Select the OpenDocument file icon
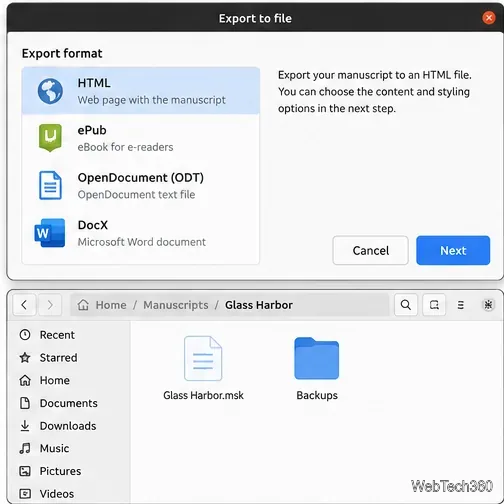This screenshot has width=504, height=504. (x=50, y=185)
